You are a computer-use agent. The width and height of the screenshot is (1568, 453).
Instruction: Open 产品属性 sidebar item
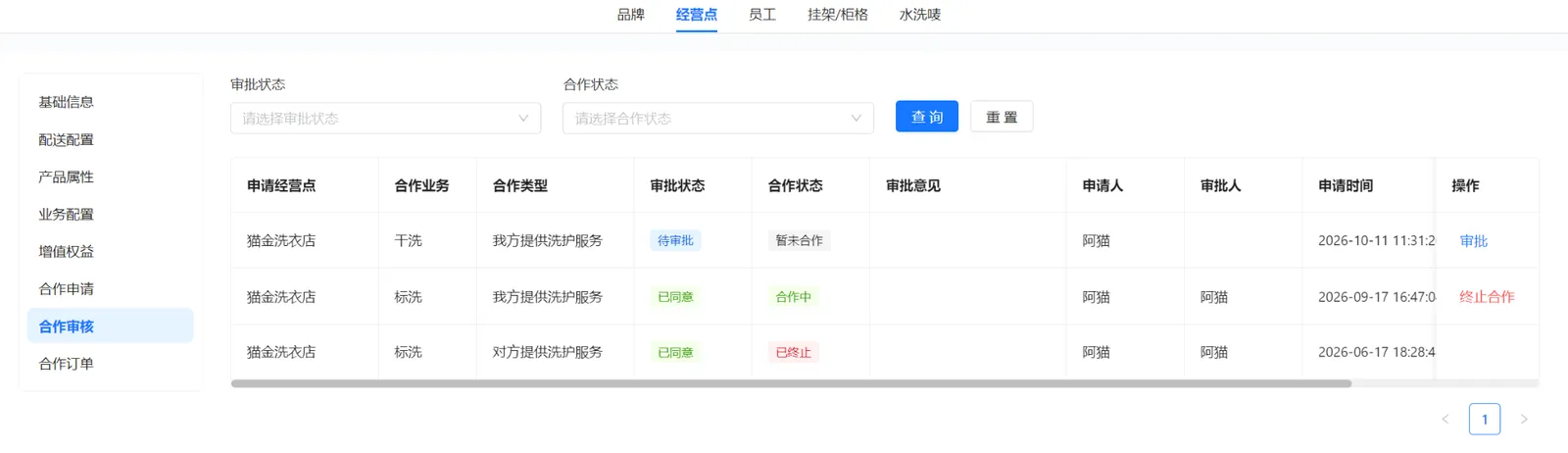(110, 176)
